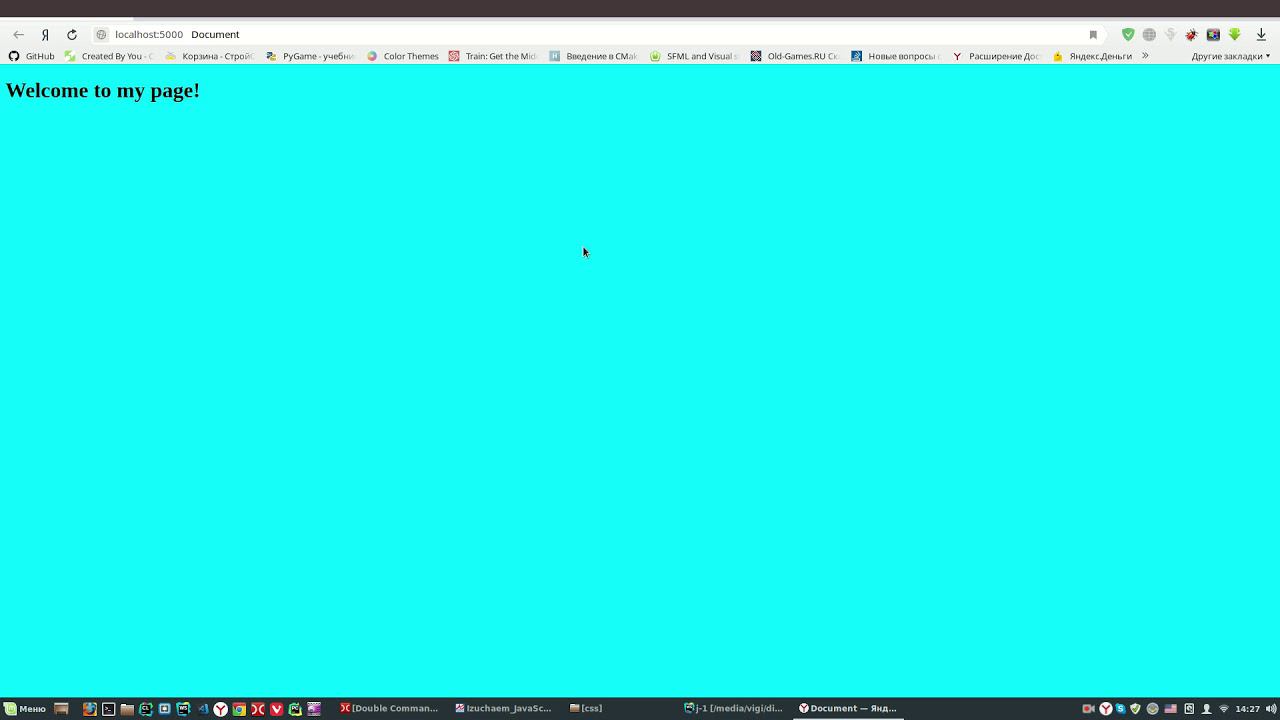This screenshot has height=720, width=1280.
Task: Open the red bug extension icon
Action: tap(1191, 34)
